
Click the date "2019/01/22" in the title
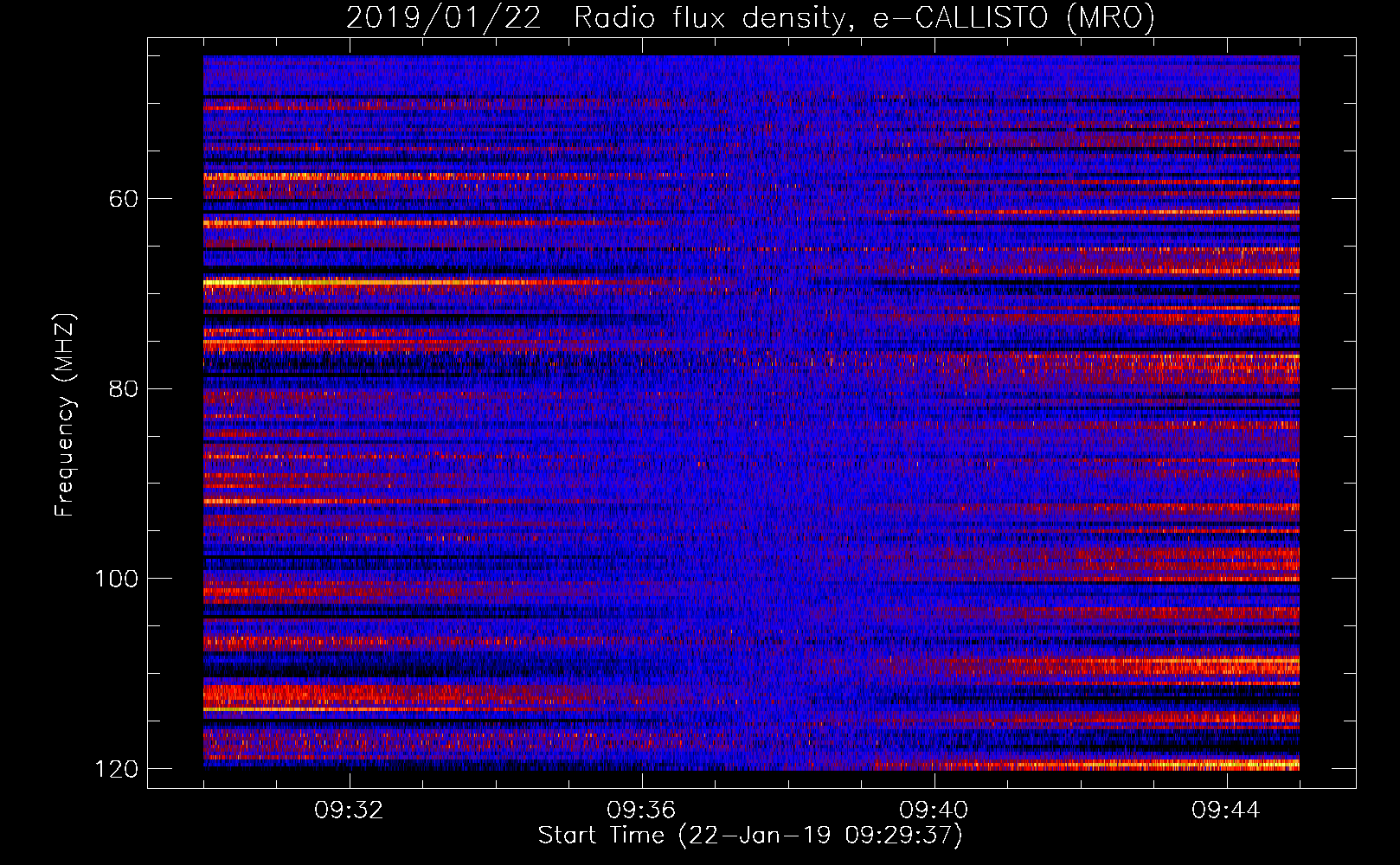443,17
